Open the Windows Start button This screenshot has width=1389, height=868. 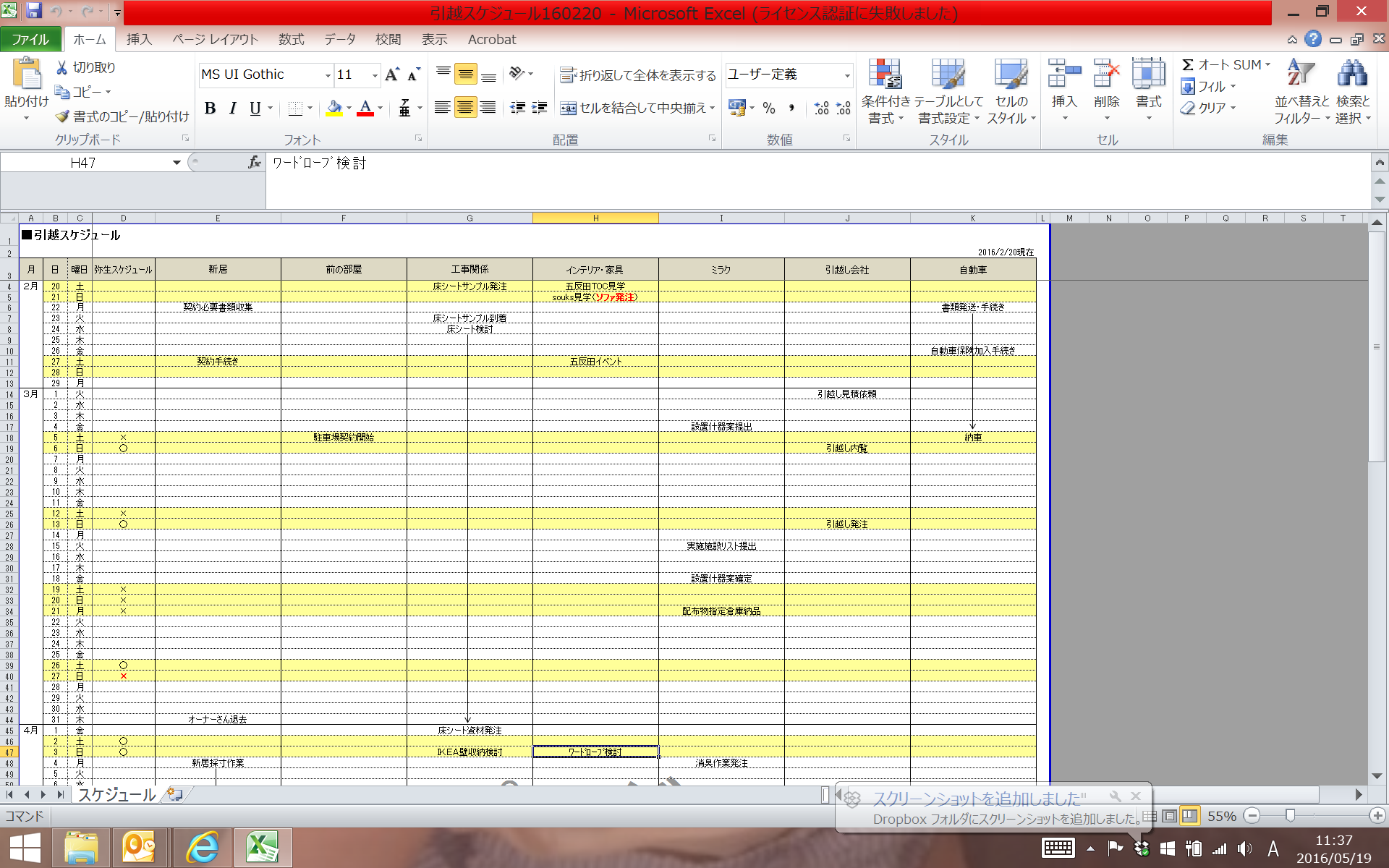(25, 848)
